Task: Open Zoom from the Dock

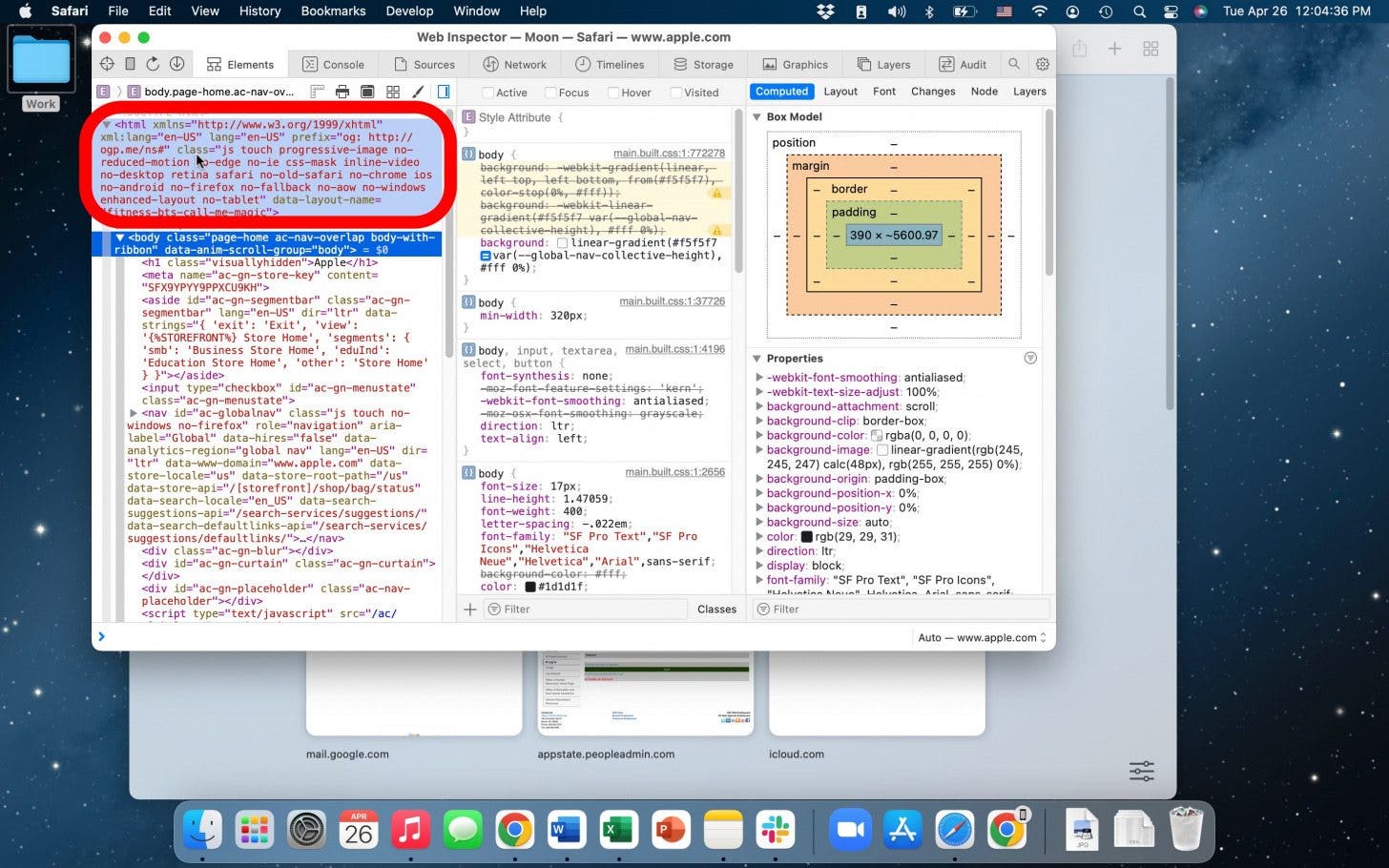Action: pos(850,830)
